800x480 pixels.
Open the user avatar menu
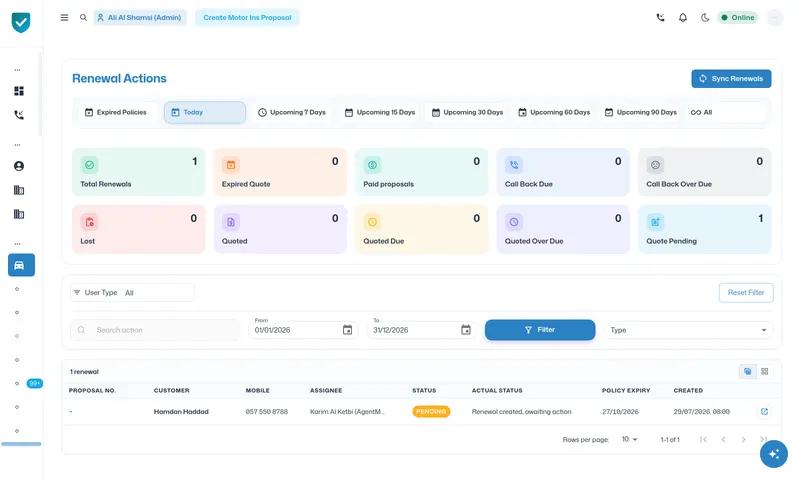click(774, 17)
